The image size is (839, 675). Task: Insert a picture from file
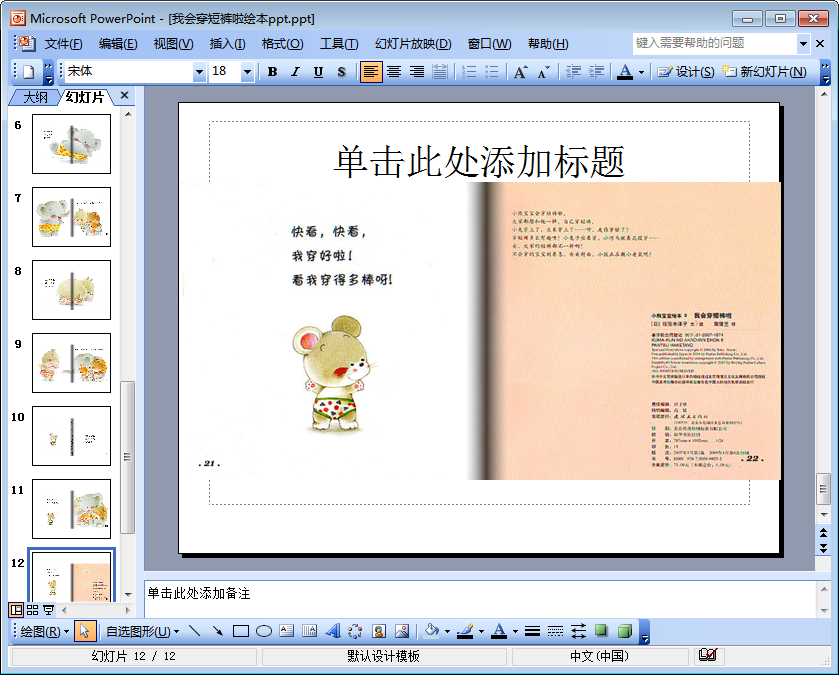tap(402, 631)
